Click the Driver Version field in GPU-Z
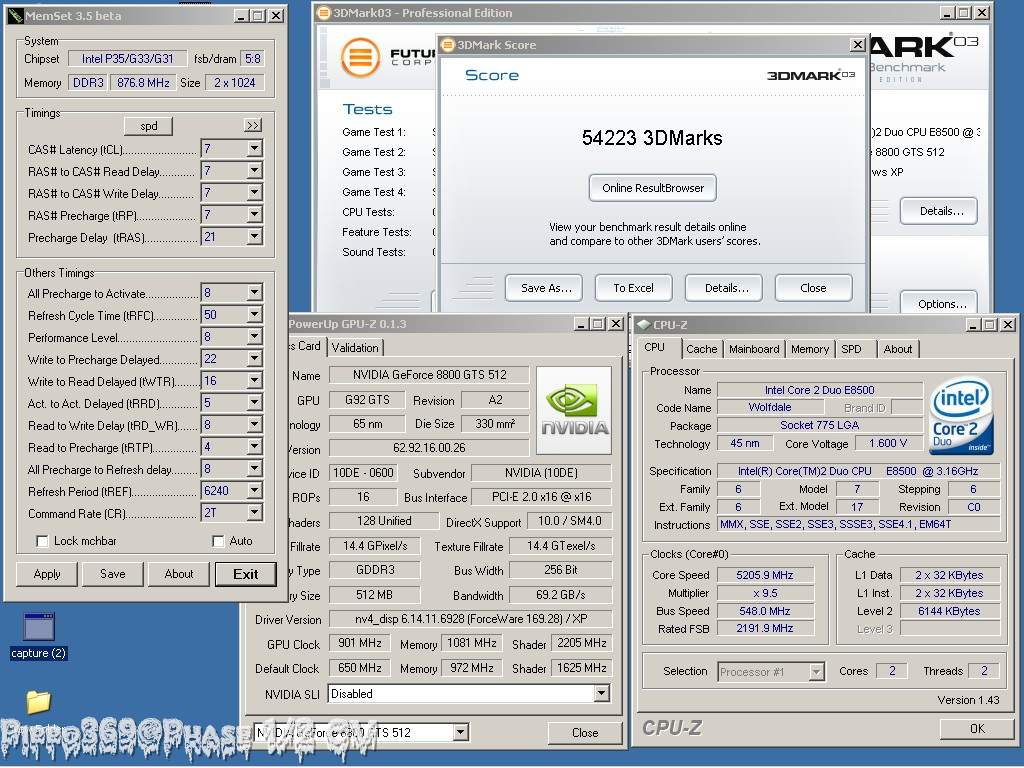 tap(470, 619)
